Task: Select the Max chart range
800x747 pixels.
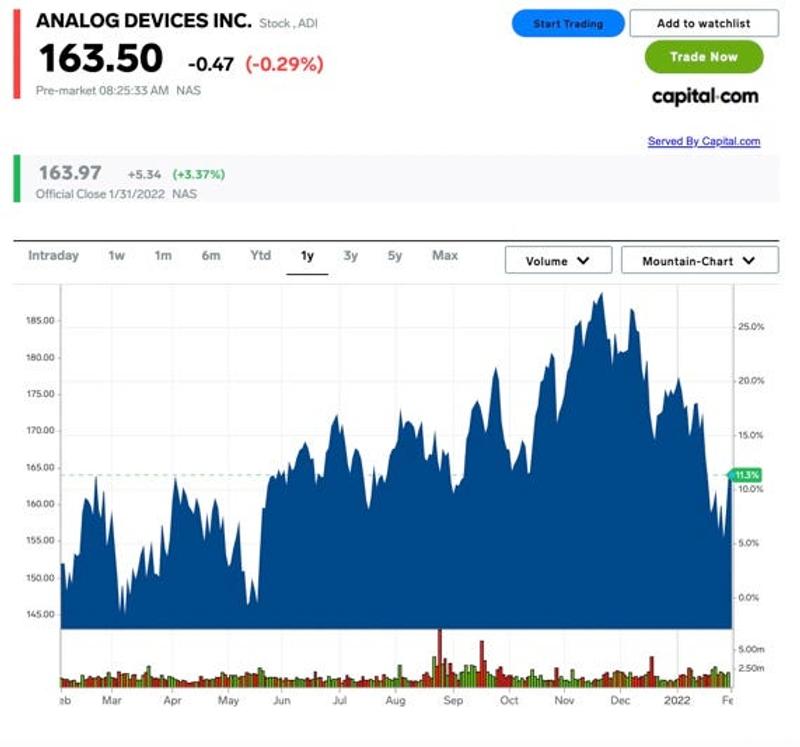Action: 445,256
